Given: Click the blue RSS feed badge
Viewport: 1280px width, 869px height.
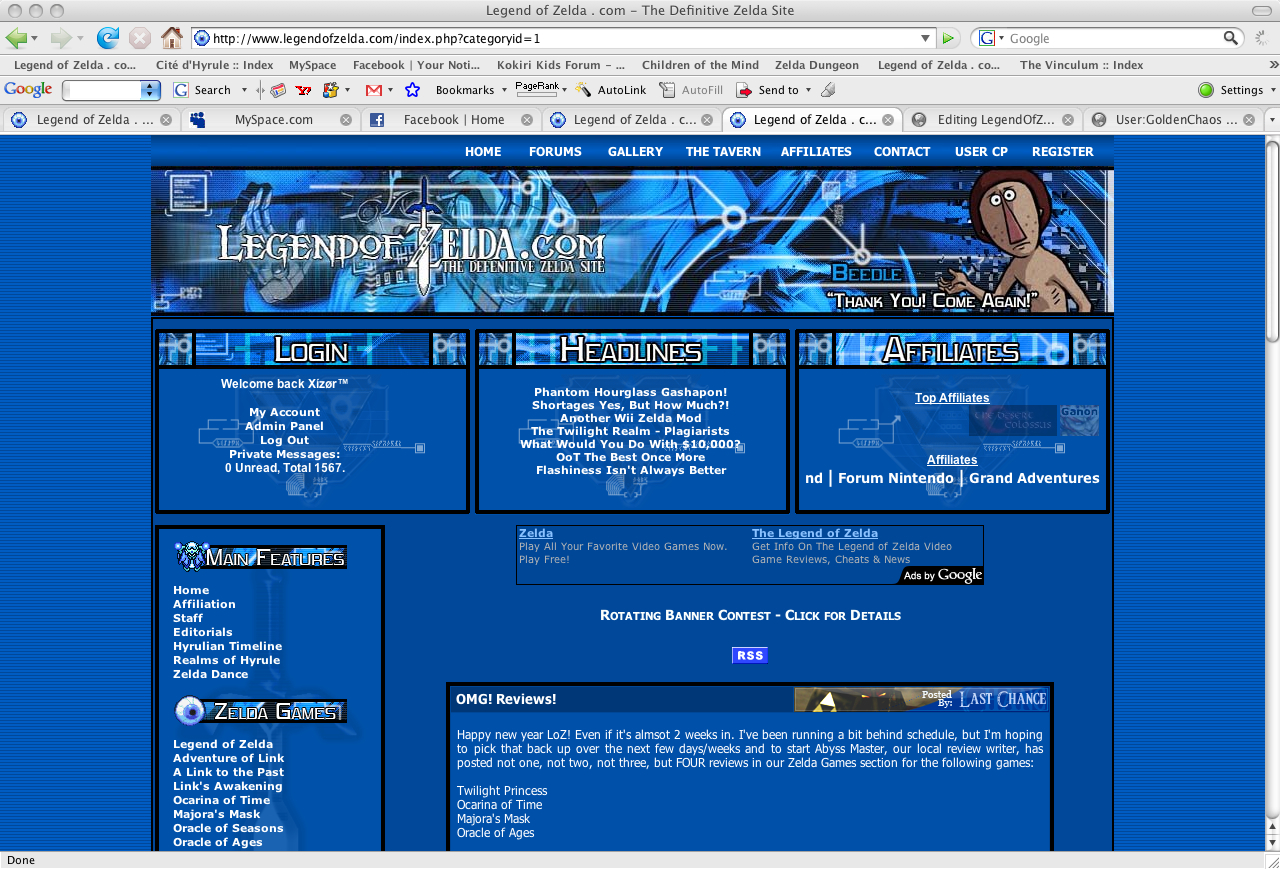Looking at the screenshot, I should point(749,656).
